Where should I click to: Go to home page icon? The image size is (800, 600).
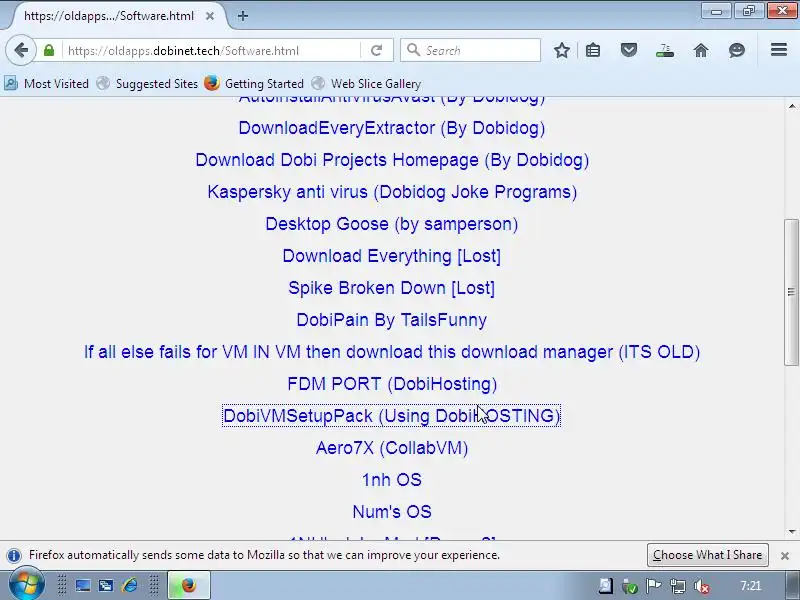[x=701, y=51]
